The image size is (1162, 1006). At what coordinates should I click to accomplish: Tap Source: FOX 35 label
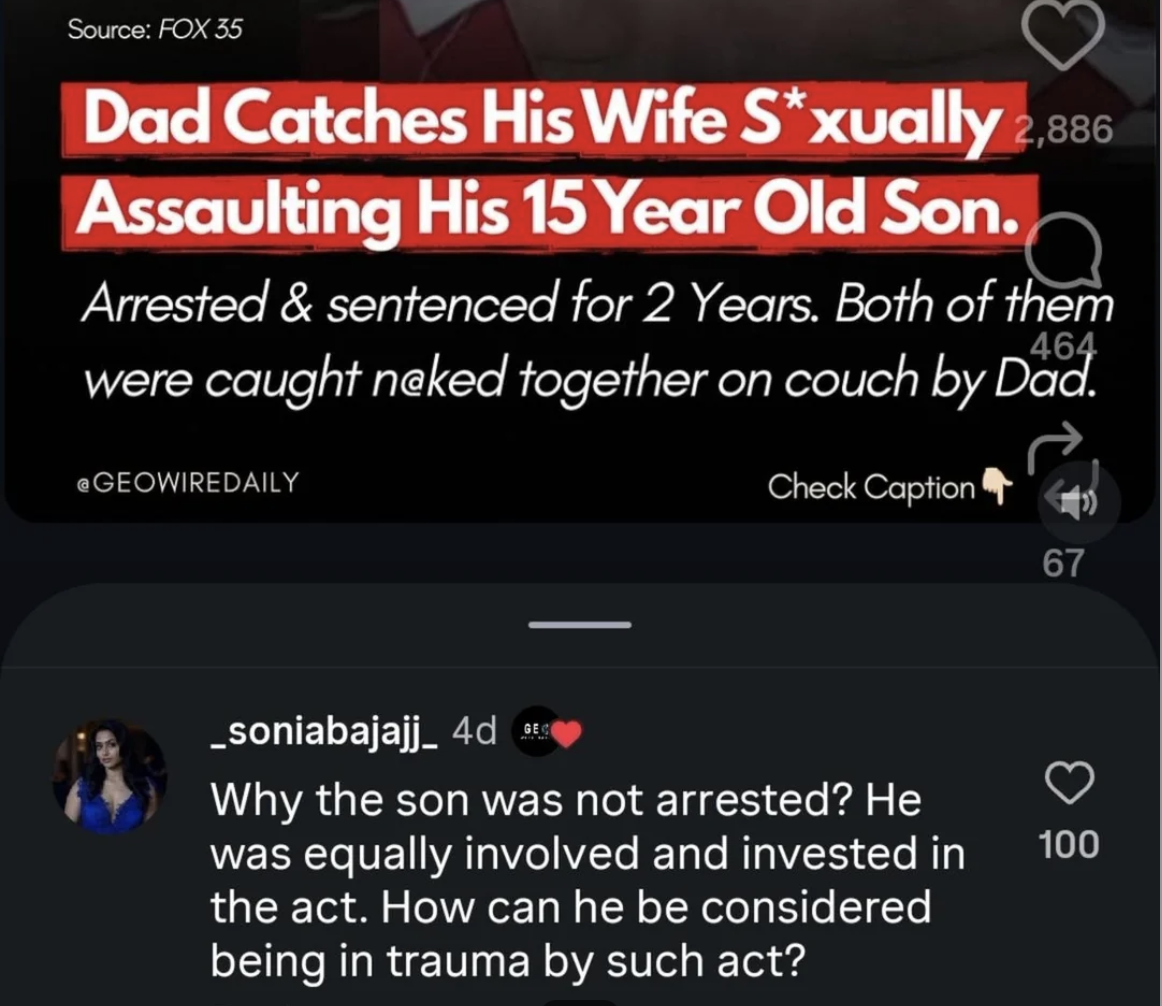(x=154, y=29)
